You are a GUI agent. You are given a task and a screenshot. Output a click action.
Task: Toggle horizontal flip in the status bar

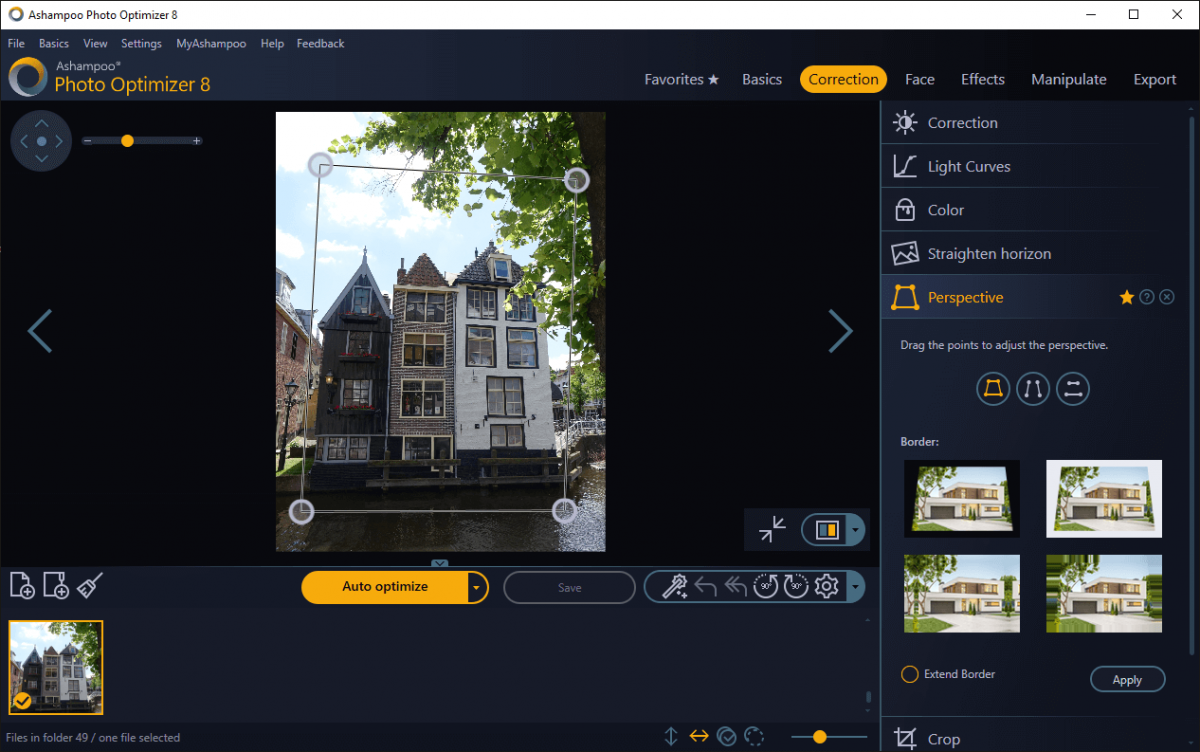698,735
